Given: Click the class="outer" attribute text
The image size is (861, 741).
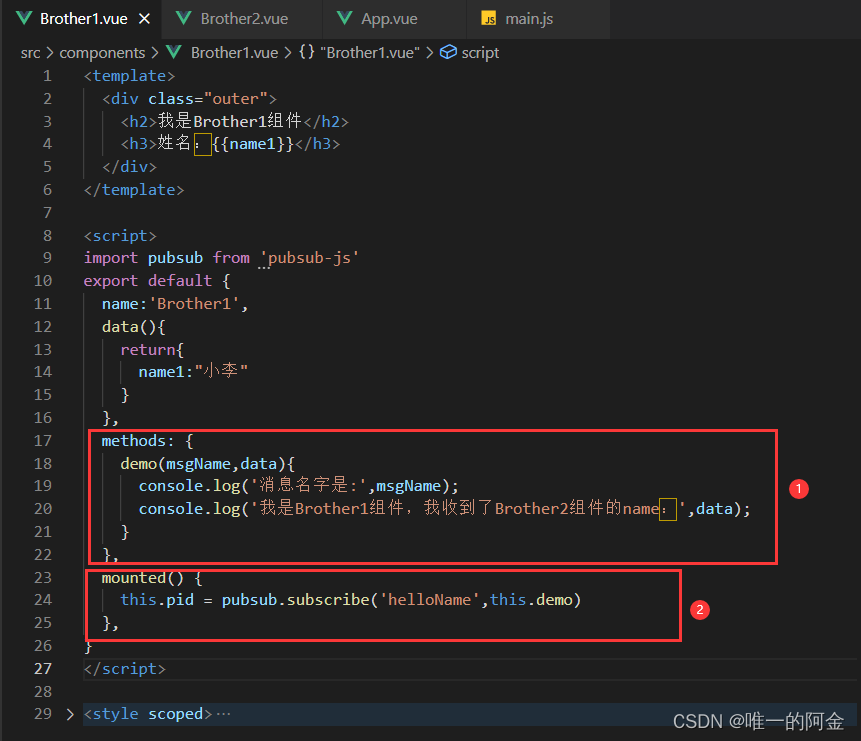Looking at the screenshot, I should (x=208, y=99).
